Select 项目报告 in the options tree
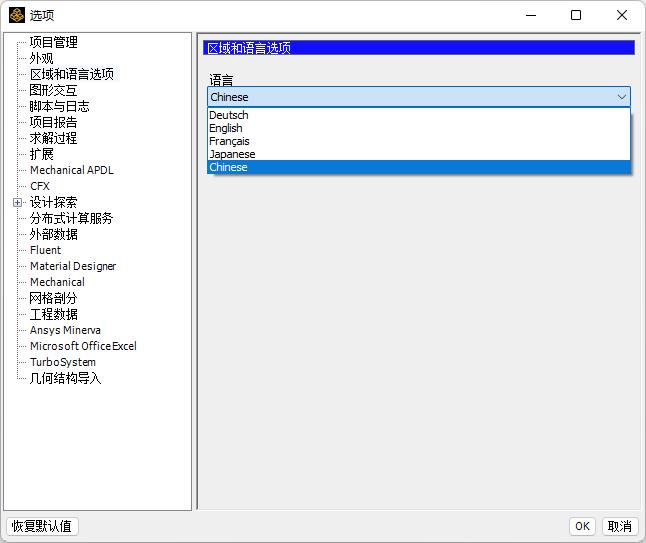Screen dimensions: 646x543 point(53,122)
